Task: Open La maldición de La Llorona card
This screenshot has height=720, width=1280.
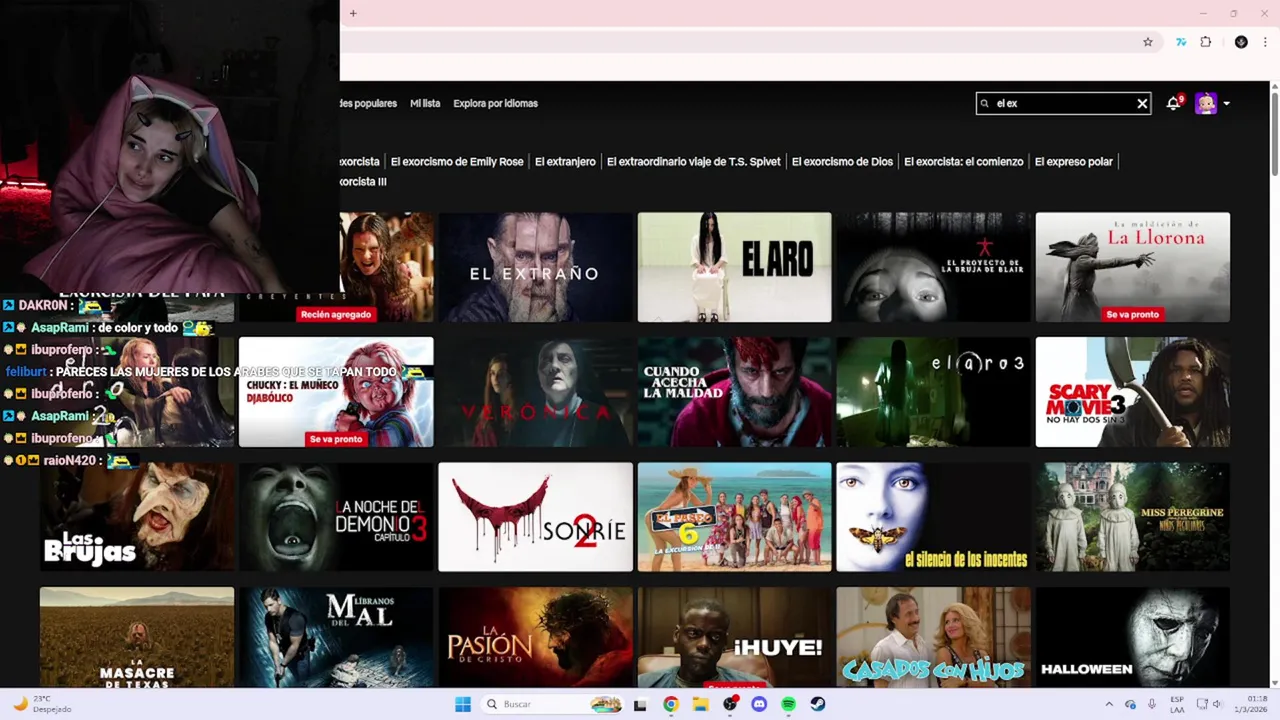Action: (x=1133, y=267)
